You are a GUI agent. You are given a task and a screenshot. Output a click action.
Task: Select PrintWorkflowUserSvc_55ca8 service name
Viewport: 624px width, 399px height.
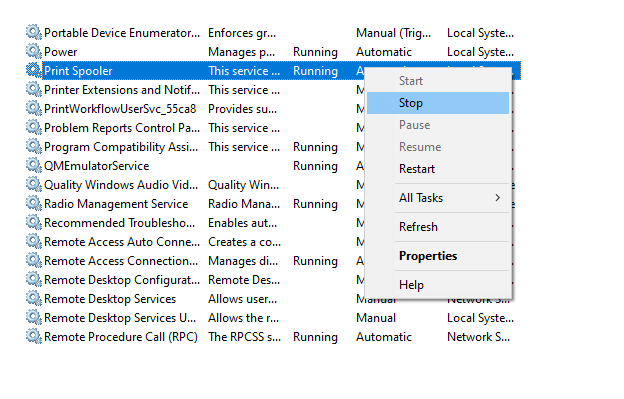(x=120, y=109)
